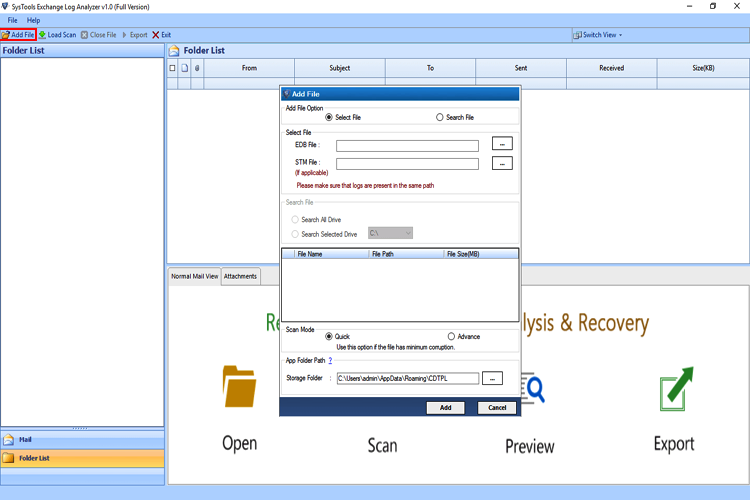This screenshot has width=750, height=500.
Task: Click the red Exit icon in toolbar
Action: tap(155, 35)
